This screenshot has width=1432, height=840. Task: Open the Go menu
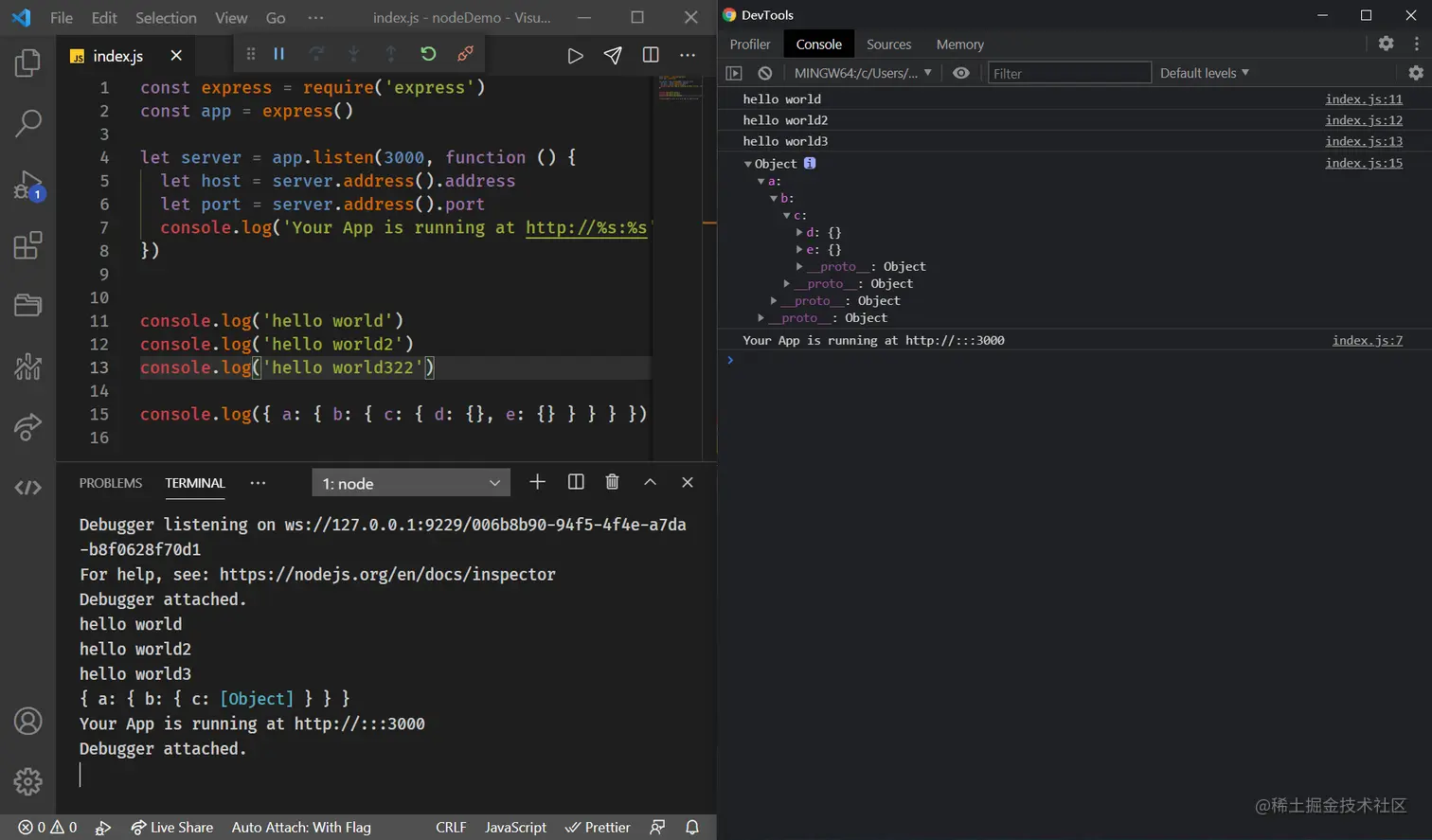pyautogui.click(x=276, y=18)
